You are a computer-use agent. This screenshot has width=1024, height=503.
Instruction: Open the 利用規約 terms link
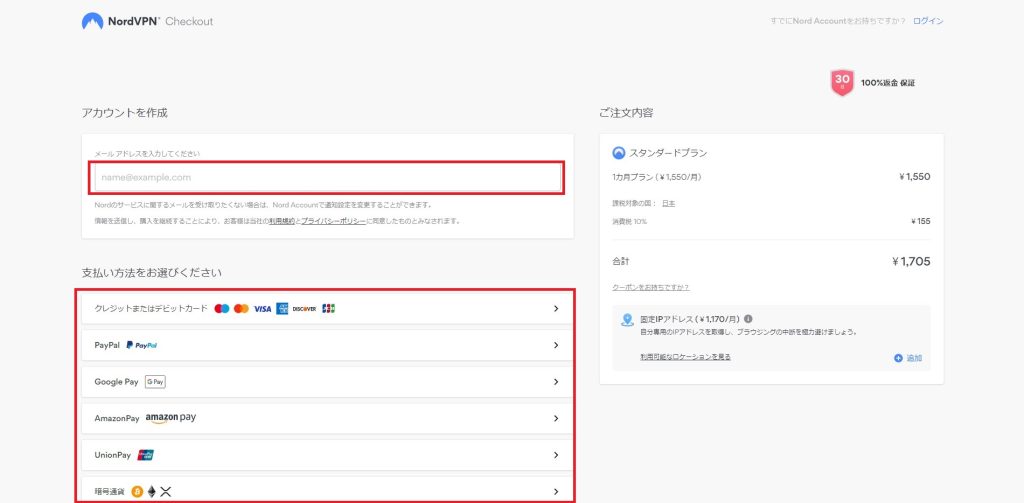(282, 221)
